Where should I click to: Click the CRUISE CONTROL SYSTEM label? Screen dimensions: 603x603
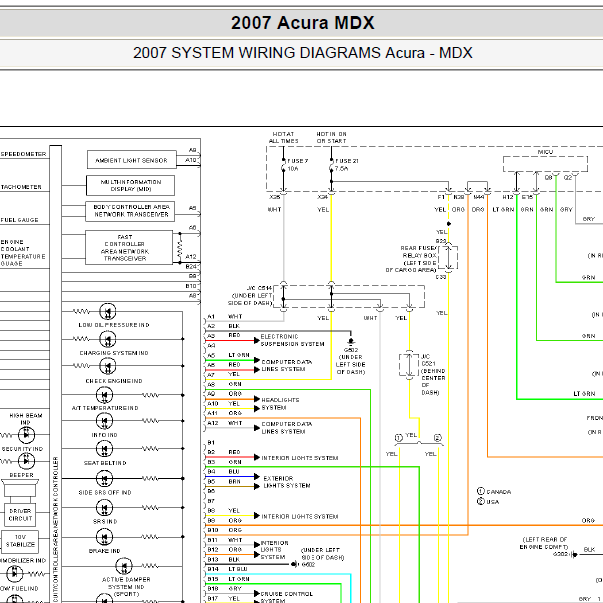coord(287,597)
